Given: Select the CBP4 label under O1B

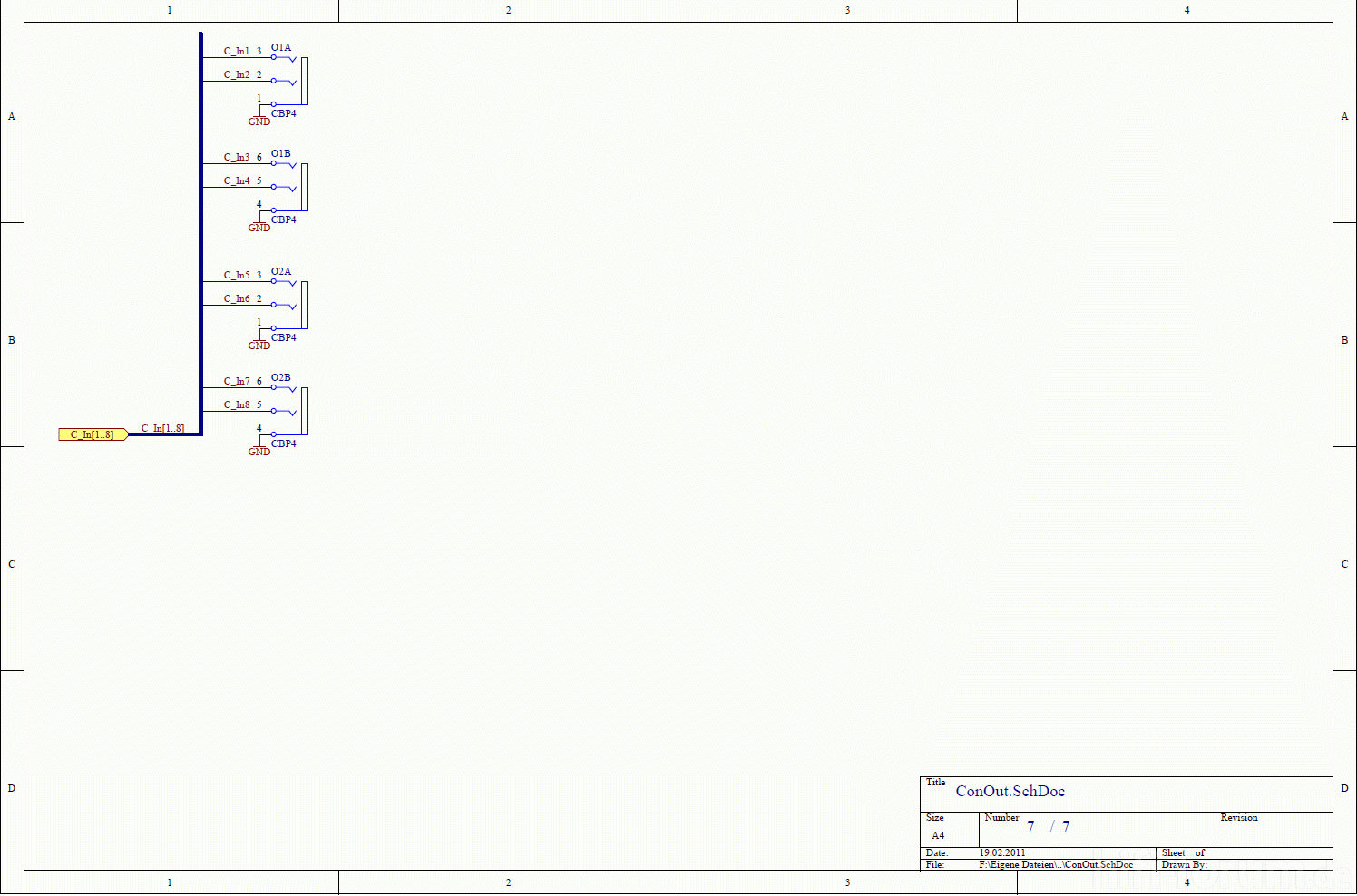Looking at the screenshot, I should point(283,219).
